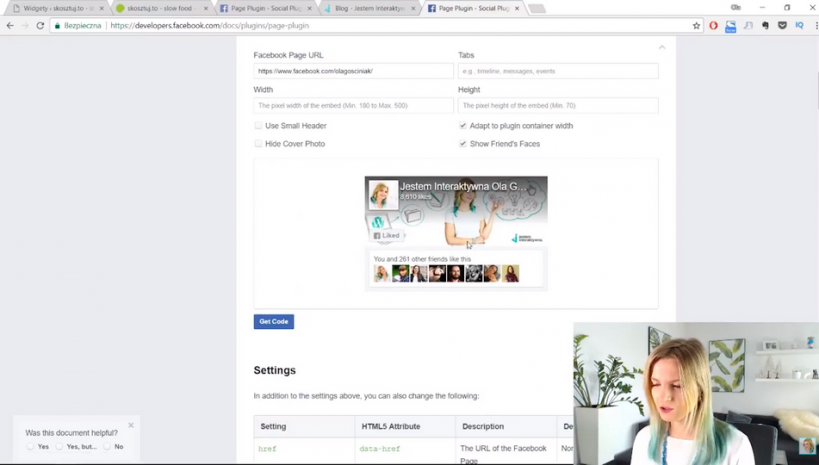Toggle the Use Small Header checkbox

259,125
